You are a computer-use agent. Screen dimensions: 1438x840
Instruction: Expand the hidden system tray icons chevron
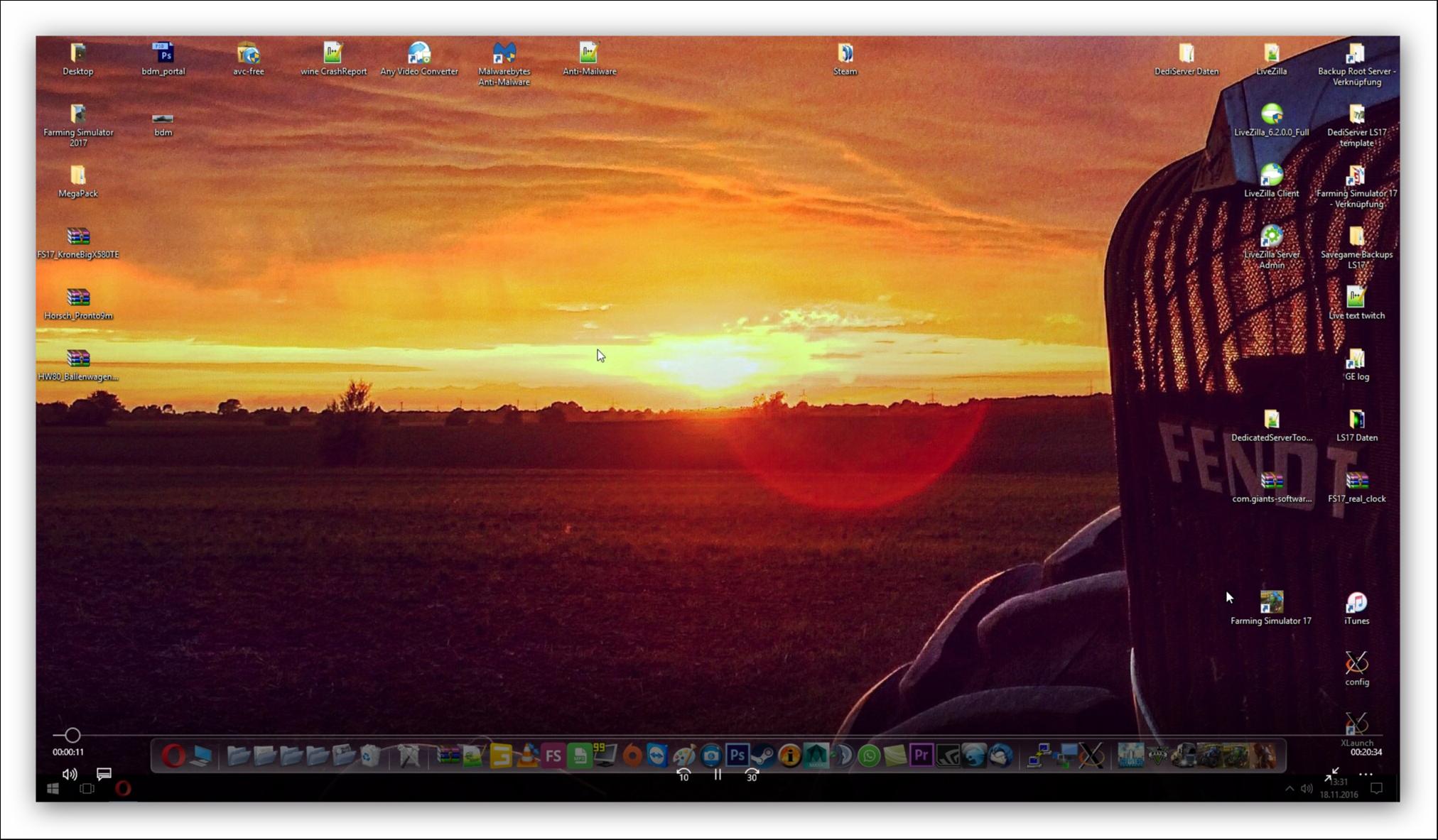click(1289, 788)
